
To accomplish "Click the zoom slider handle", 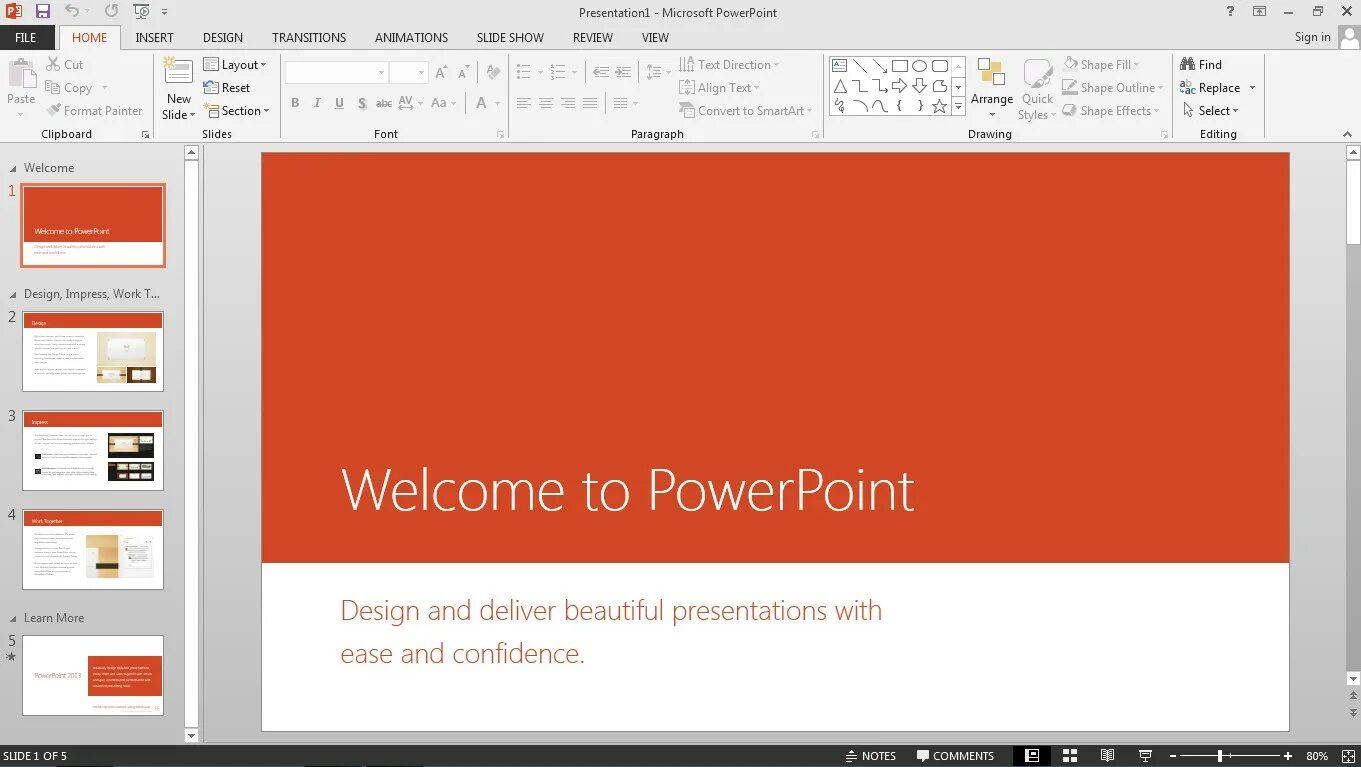I will tap(1220, 756).
